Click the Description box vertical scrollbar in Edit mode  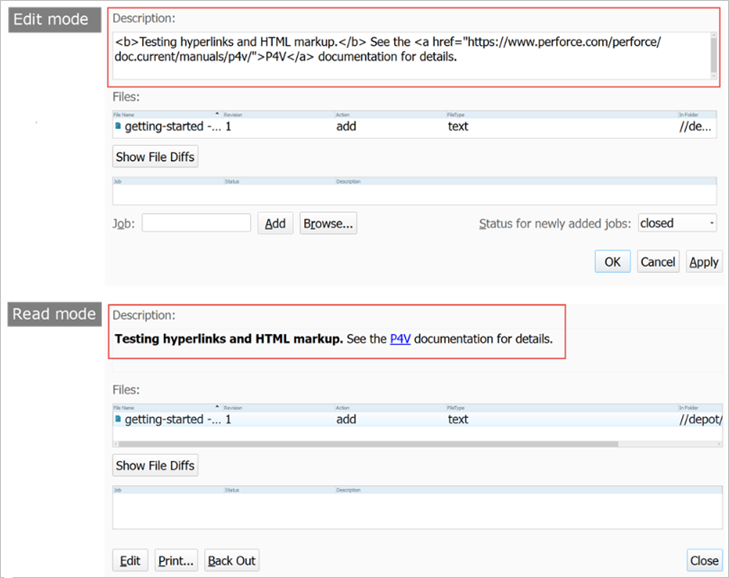click(x=714, y=55)
